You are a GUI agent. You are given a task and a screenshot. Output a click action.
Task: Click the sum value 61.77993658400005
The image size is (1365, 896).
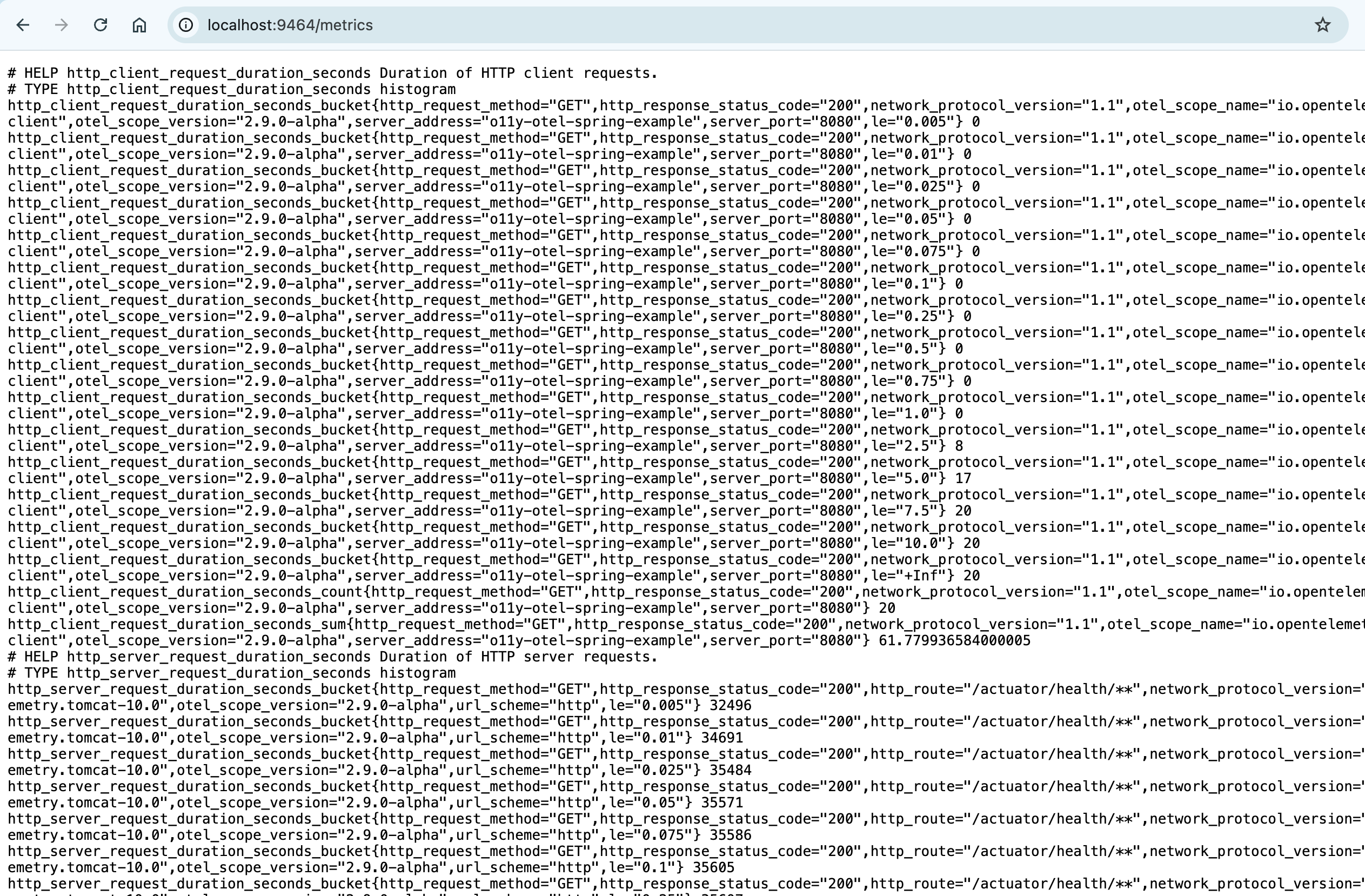(954, 641)
